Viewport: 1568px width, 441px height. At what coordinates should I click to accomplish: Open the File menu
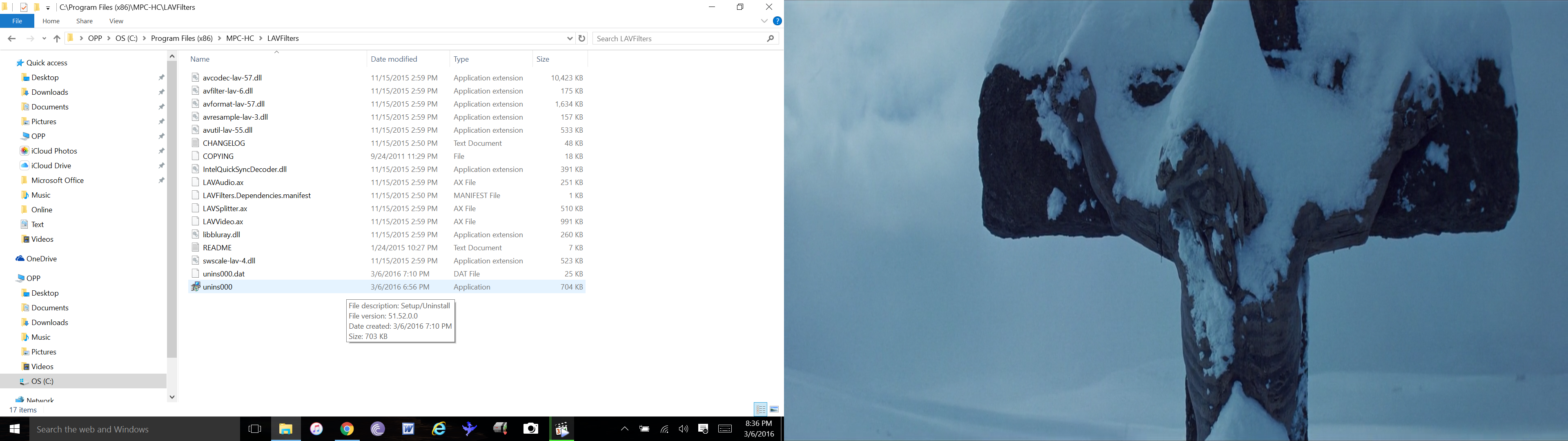click(x=17, y=21)
